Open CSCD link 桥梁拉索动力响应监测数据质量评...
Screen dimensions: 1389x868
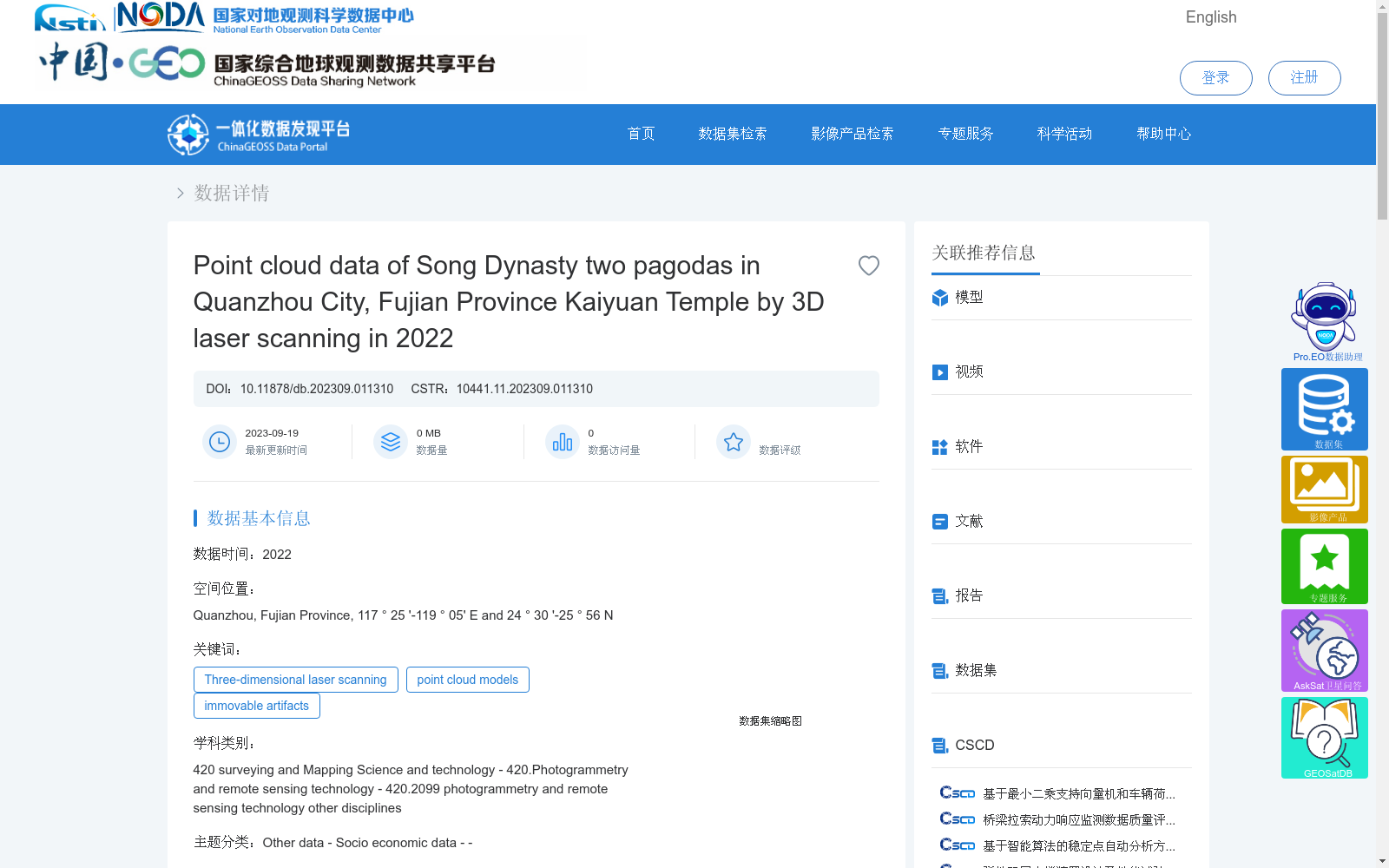coord(1079,819)
